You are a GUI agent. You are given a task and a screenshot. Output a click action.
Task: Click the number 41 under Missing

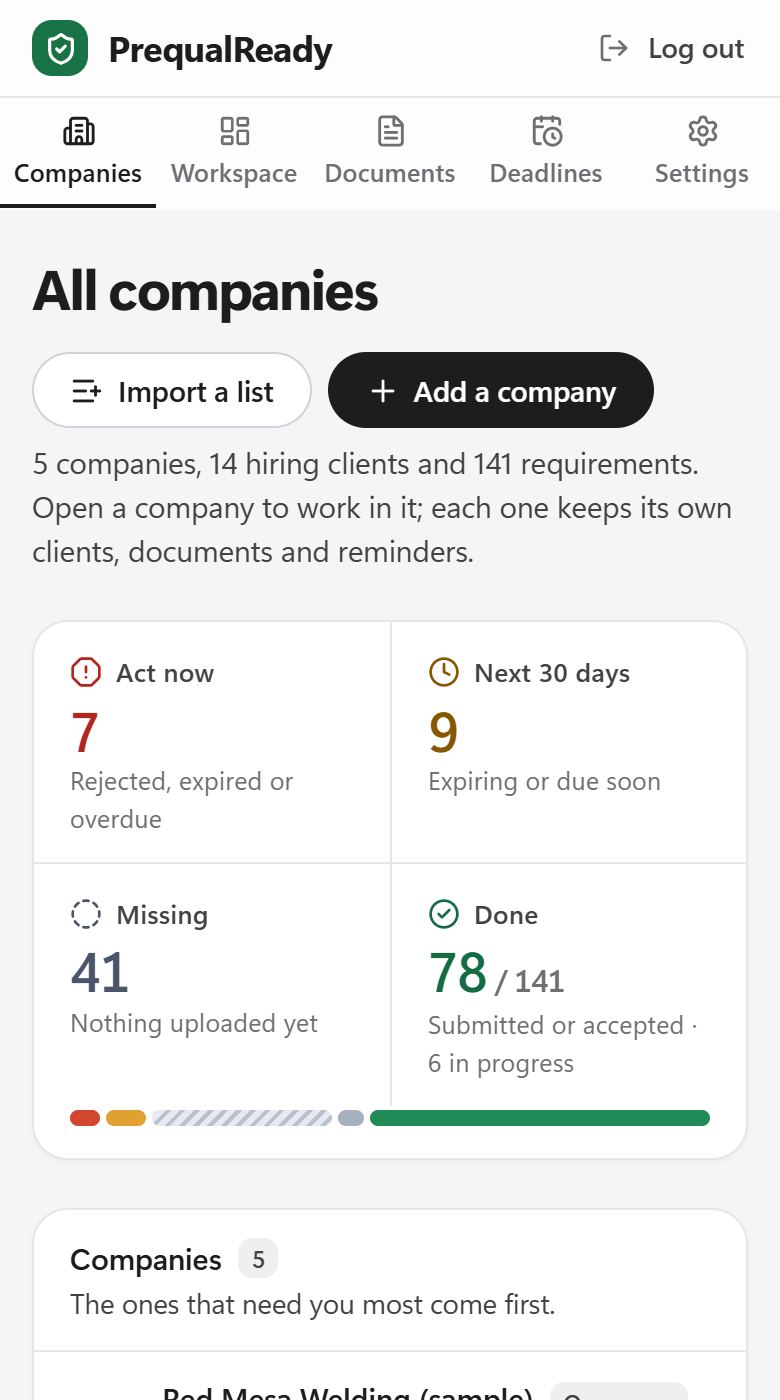click(x=100, y=973)
